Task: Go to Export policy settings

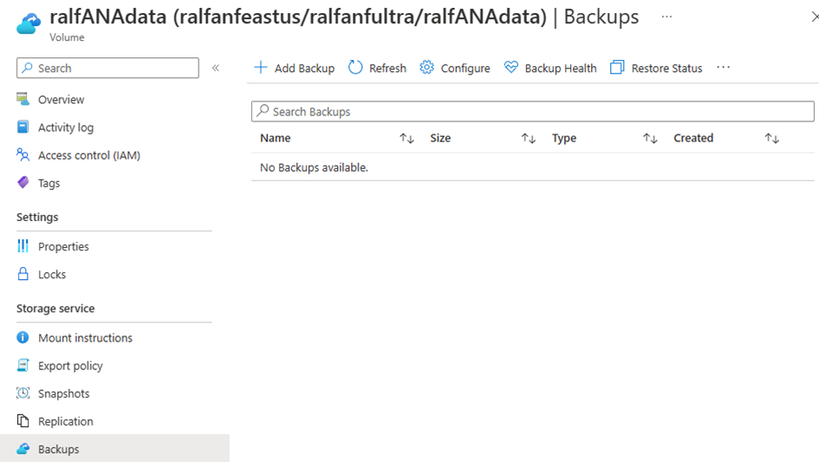Action: 70,366
